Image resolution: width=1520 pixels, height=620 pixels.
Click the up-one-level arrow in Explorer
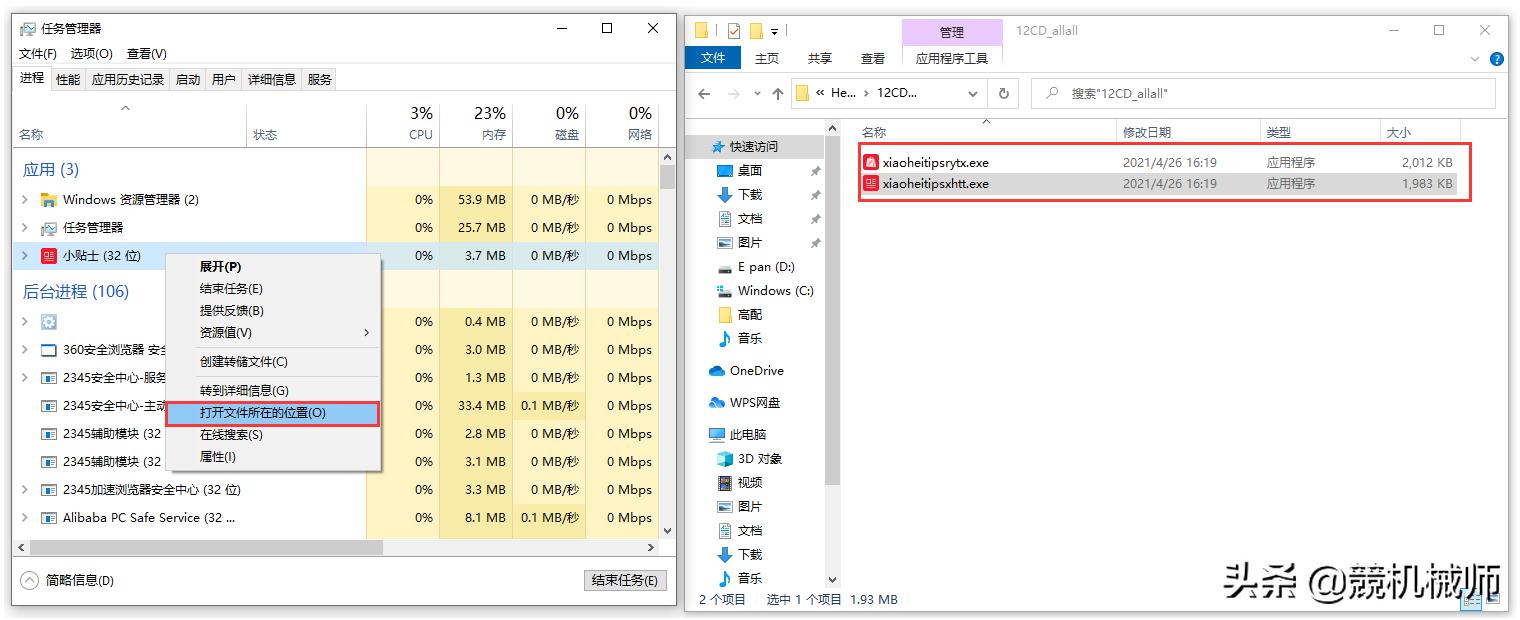click(x=778, y=94)
